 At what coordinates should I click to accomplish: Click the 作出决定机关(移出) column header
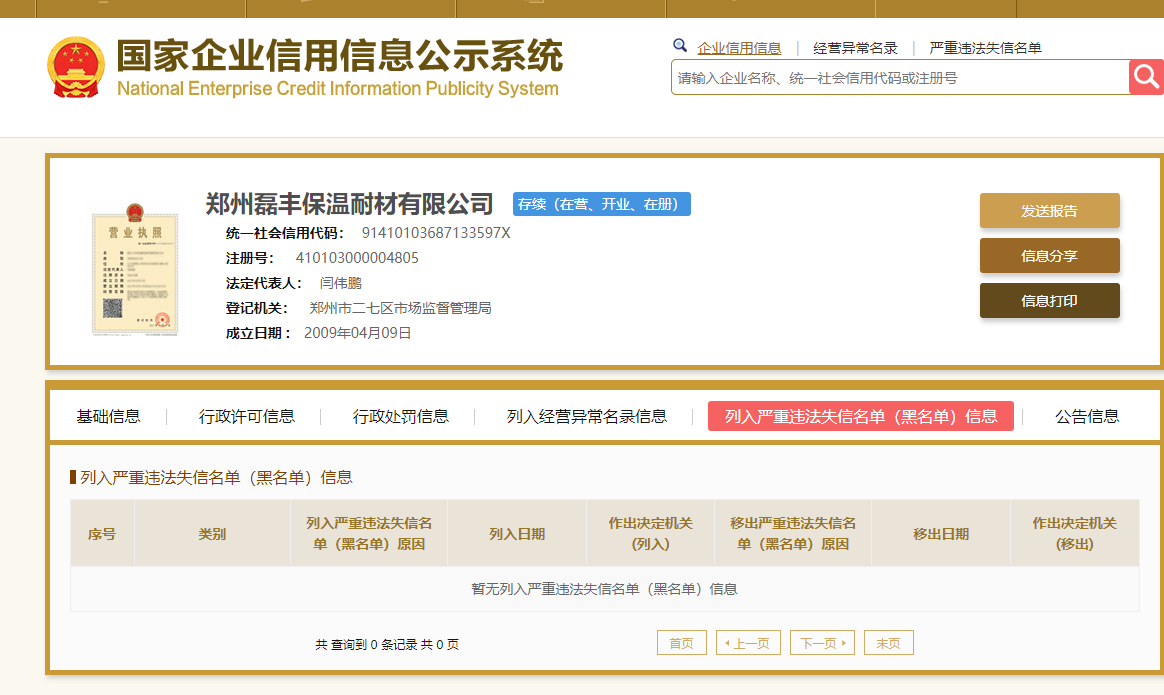(x=1075, y=534)
